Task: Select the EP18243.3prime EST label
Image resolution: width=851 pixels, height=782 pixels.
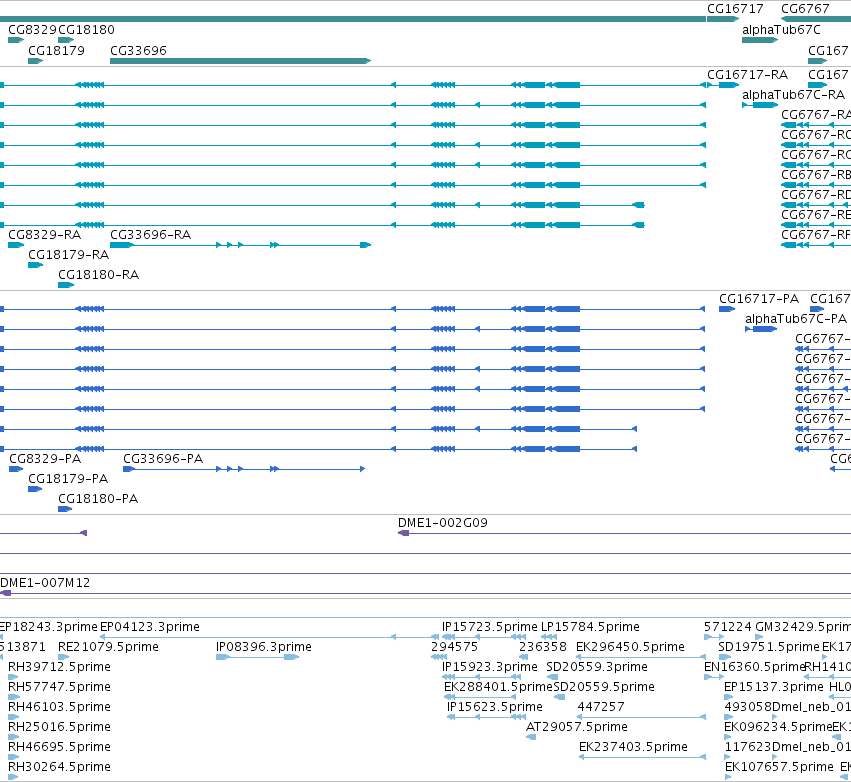Action: pos(48,627)
